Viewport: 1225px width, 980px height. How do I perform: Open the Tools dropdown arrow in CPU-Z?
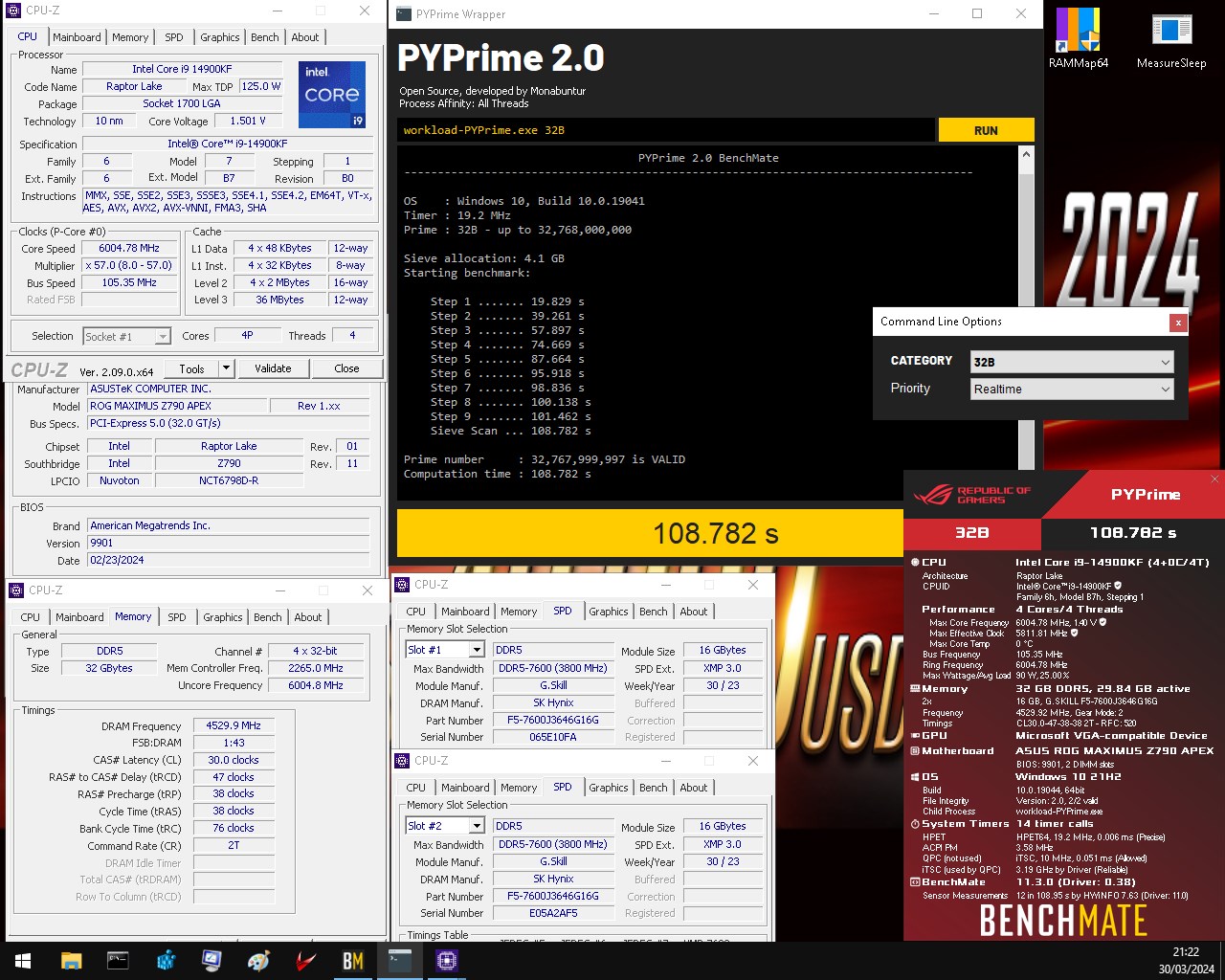point(226,368)
